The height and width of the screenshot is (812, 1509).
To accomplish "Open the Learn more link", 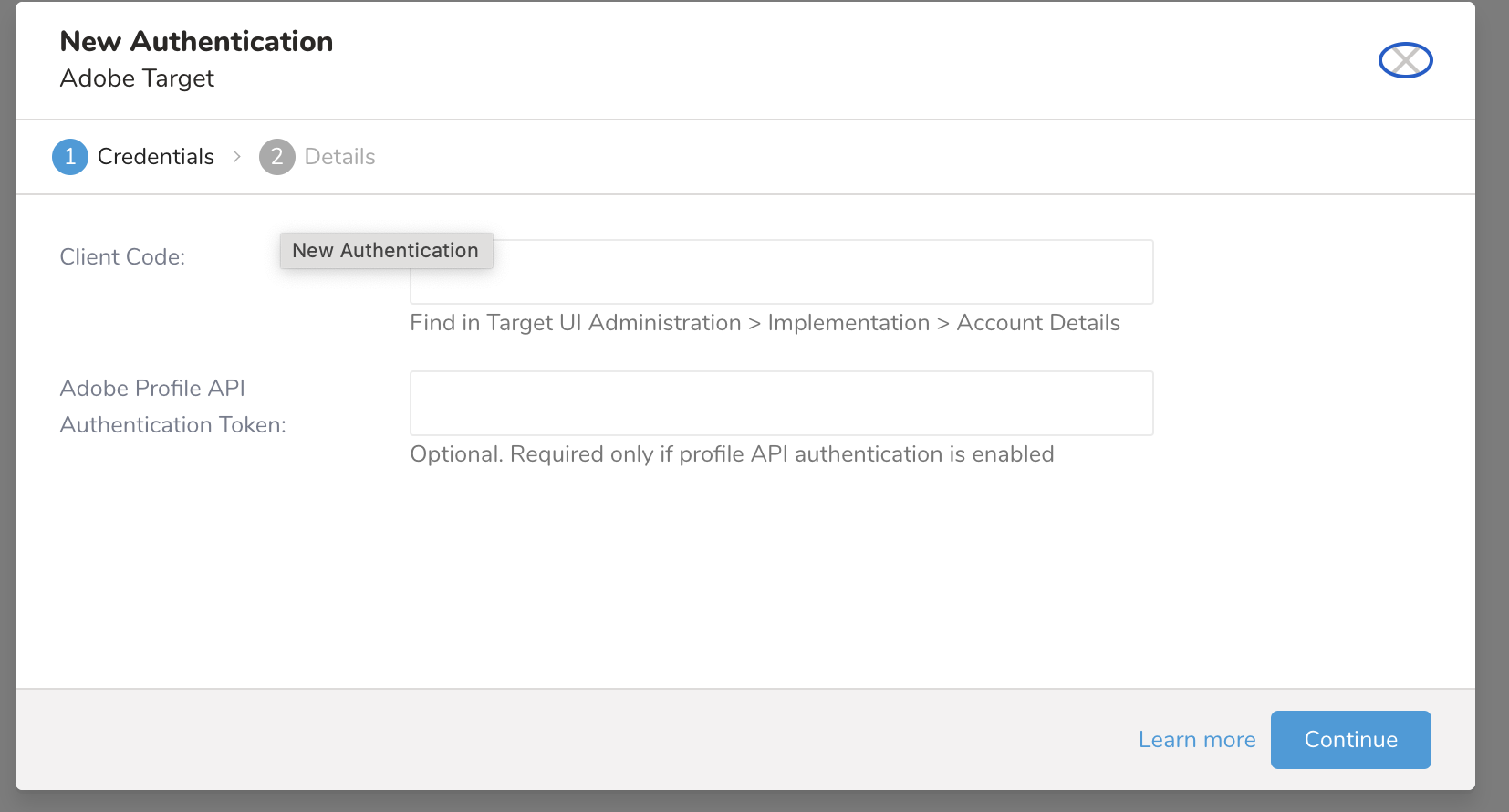I will tap(1196, 740).
